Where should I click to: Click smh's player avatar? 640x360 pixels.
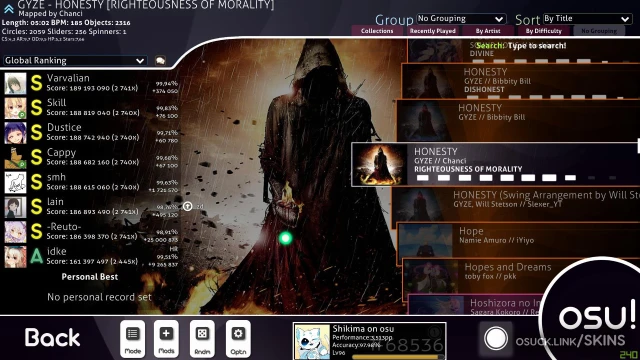click(16, 182)
